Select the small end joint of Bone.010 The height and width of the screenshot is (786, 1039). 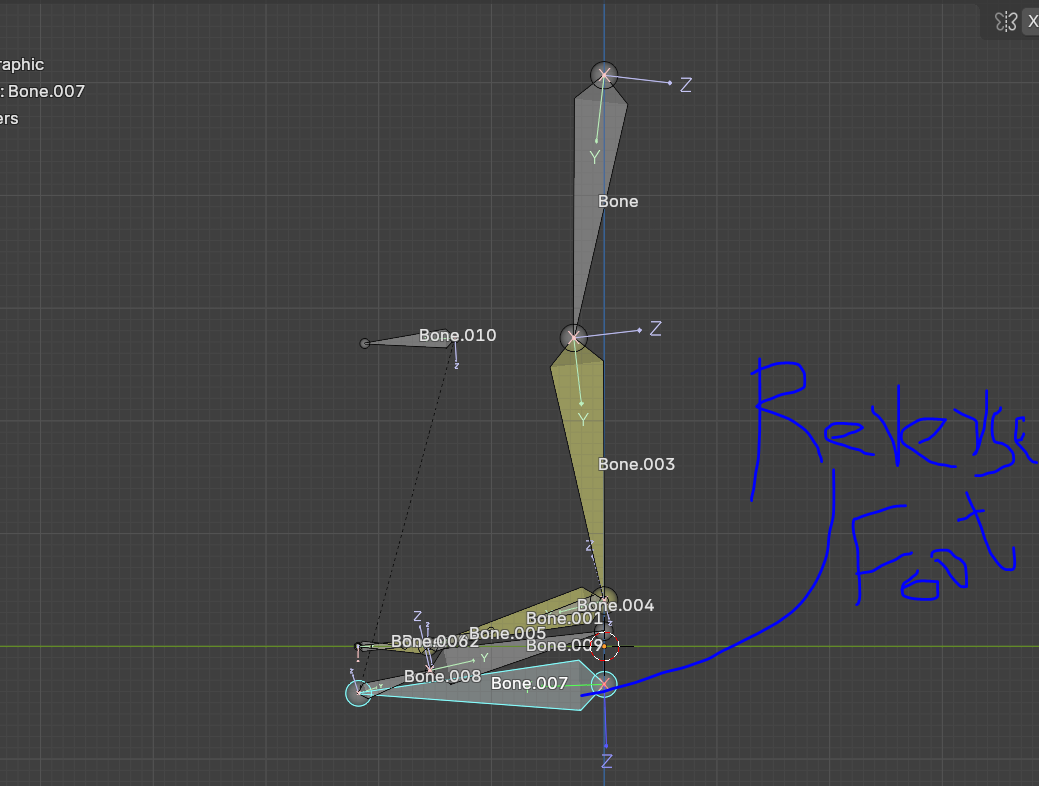tap(364, 343)
